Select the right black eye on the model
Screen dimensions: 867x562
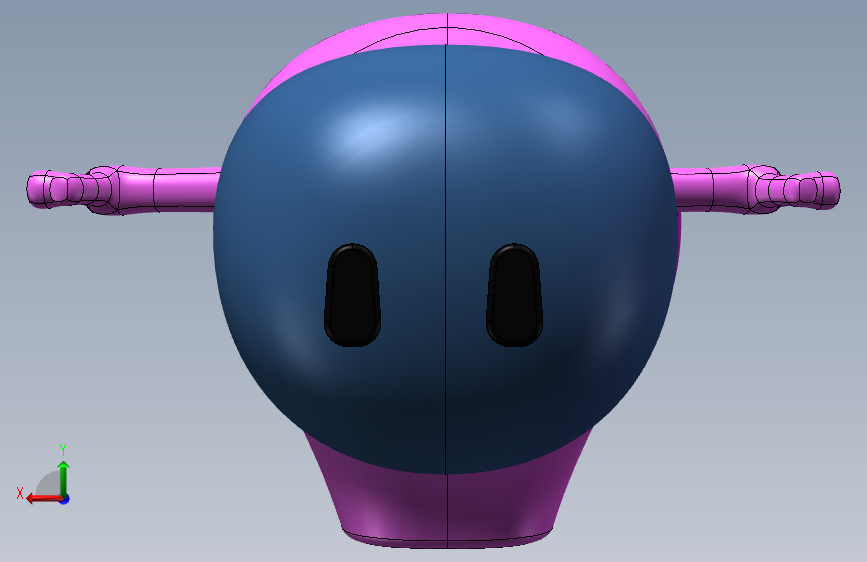(514, 295)
